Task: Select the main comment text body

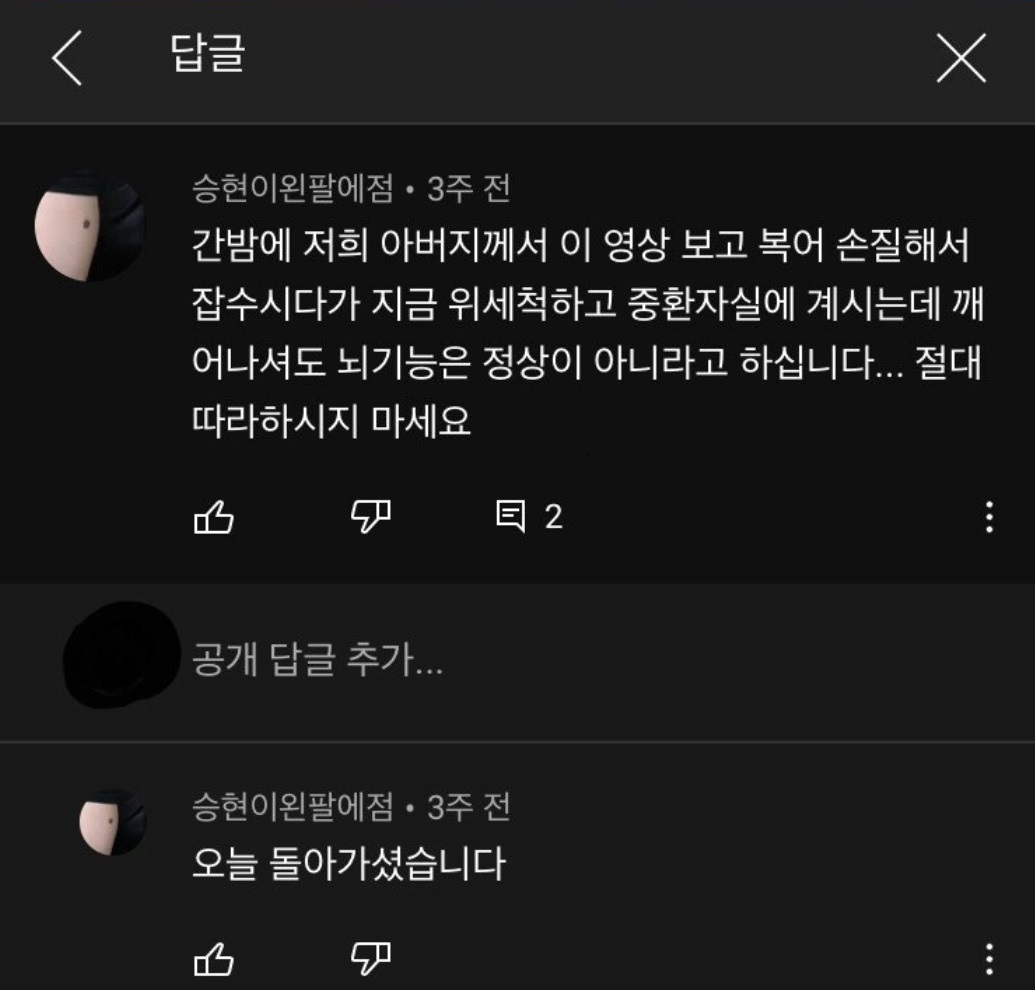Action: (587, 333)
